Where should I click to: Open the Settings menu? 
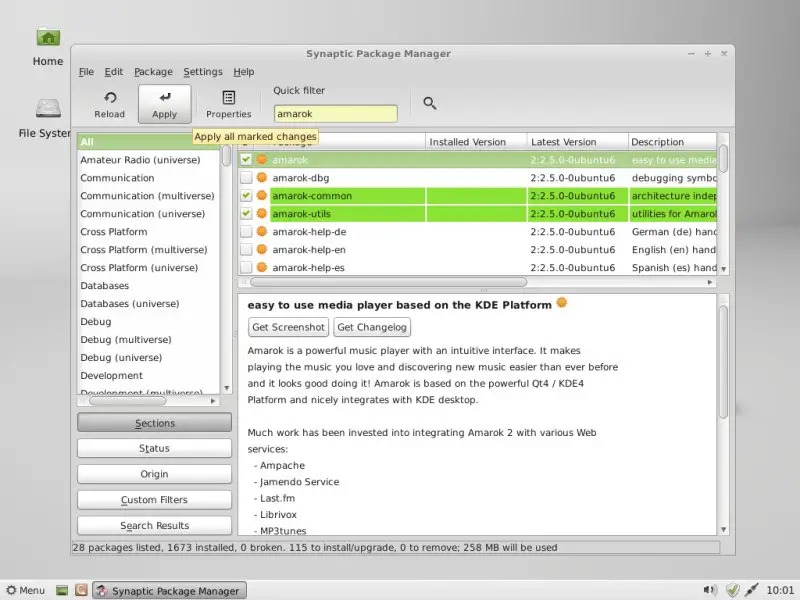tap(203, 72)
